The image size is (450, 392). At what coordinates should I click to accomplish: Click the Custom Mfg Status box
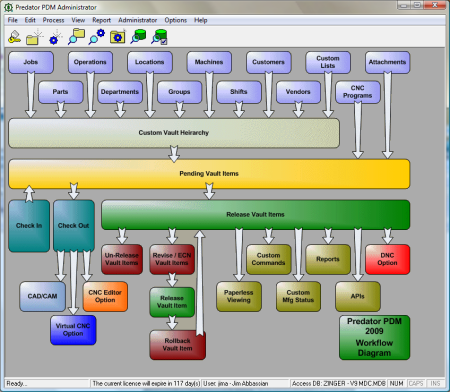(298, 296)
